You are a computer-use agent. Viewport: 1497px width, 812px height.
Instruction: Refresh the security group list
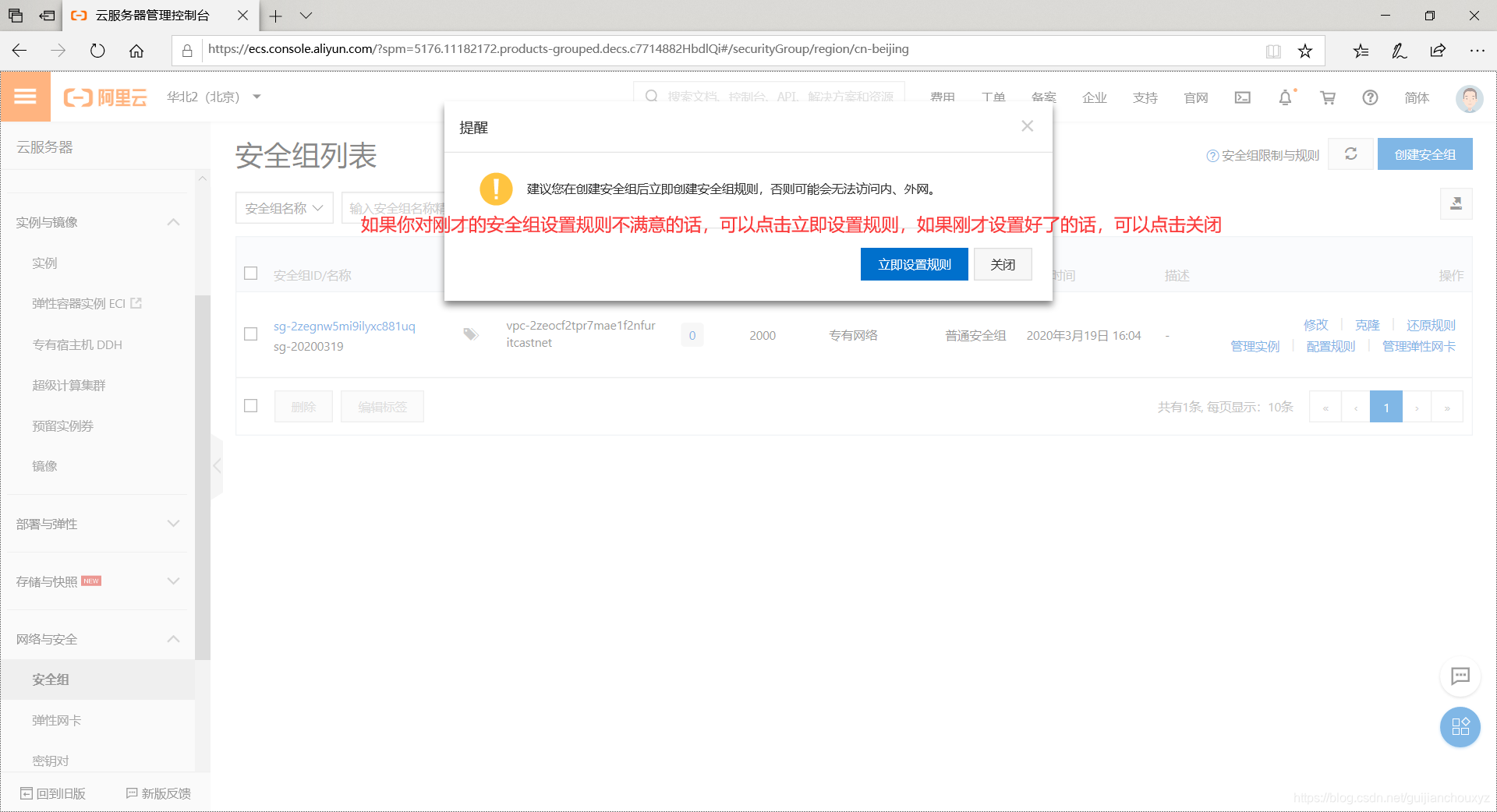pyautogui.click(x=1351, y=154)
